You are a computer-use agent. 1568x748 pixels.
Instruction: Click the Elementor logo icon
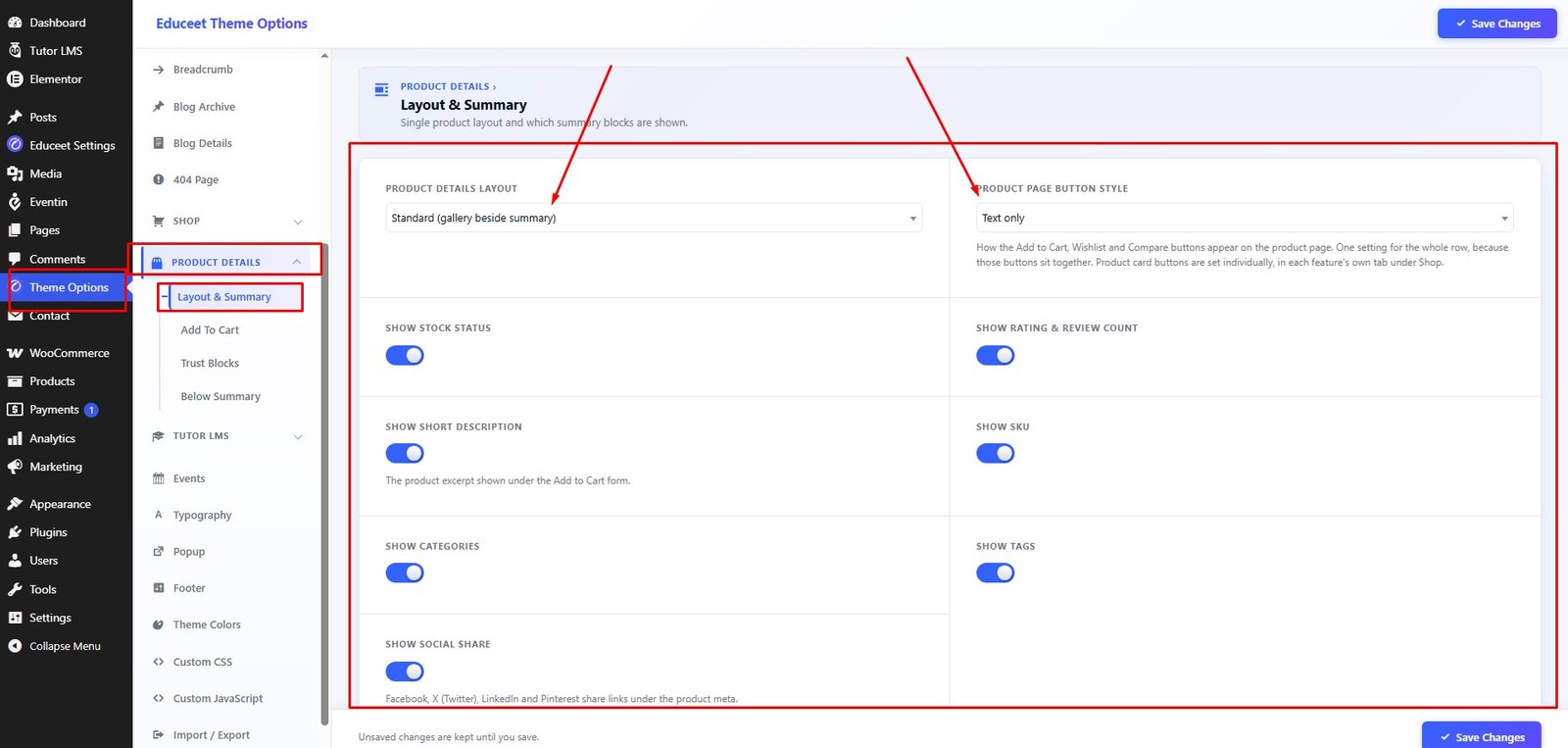point(15,79)
